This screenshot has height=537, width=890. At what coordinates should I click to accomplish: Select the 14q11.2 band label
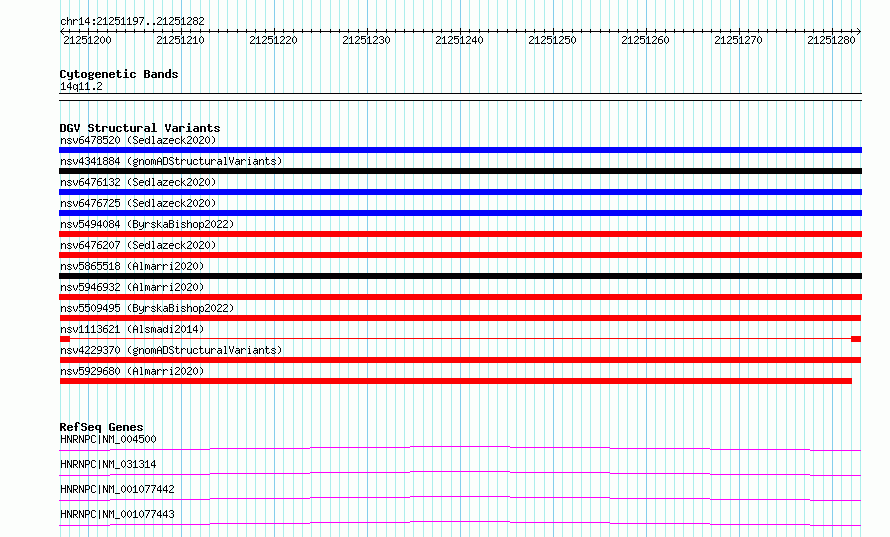point(81,86)
